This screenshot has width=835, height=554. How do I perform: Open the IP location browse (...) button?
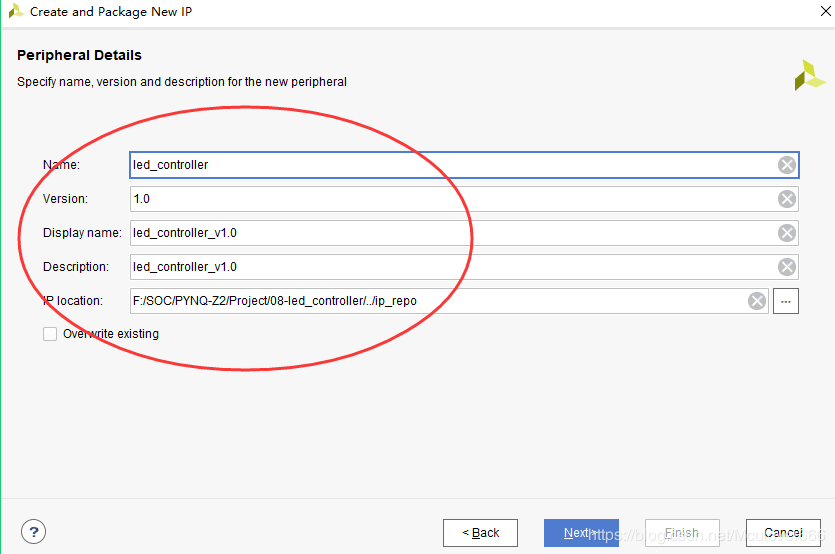coord(785,301)
